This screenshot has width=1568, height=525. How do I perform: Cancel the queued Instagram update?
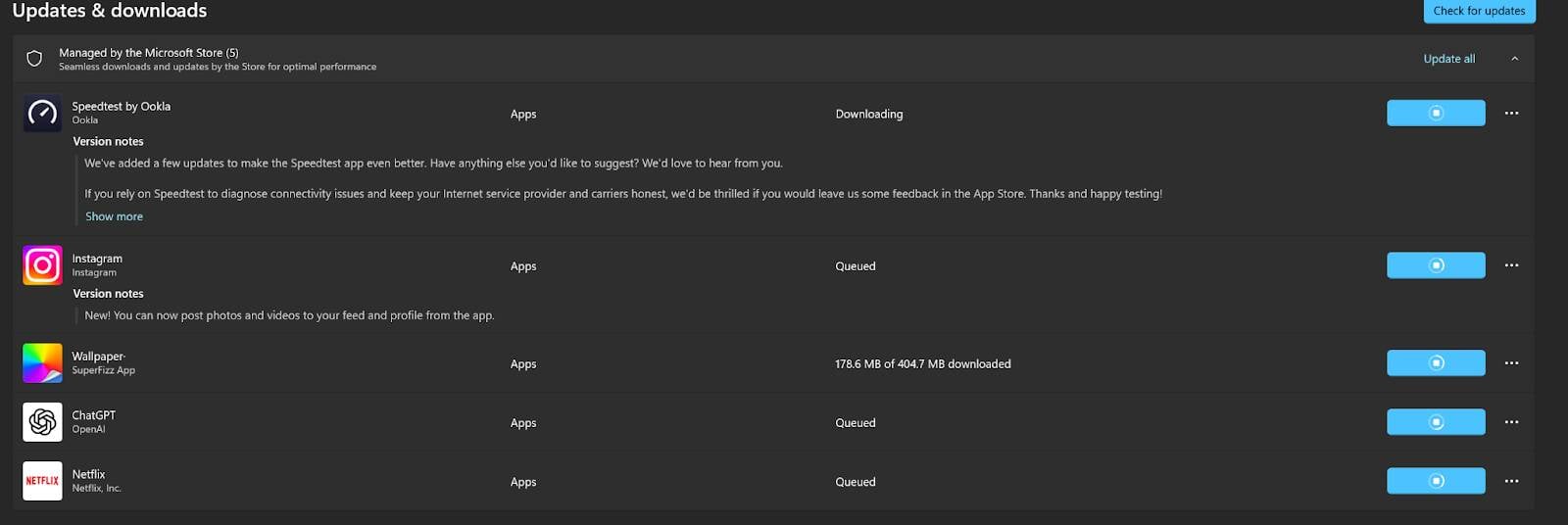[x=1435, y=265]
